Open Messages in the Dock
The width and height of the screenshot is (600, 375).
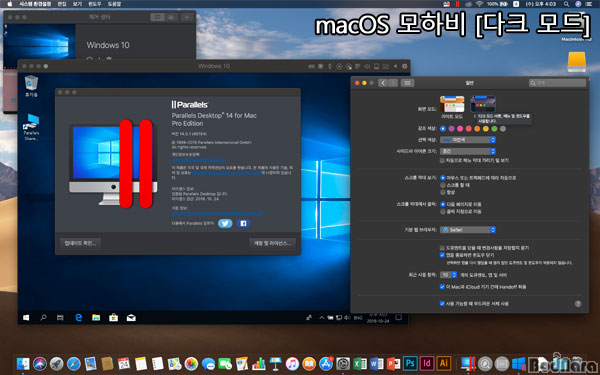208,364
